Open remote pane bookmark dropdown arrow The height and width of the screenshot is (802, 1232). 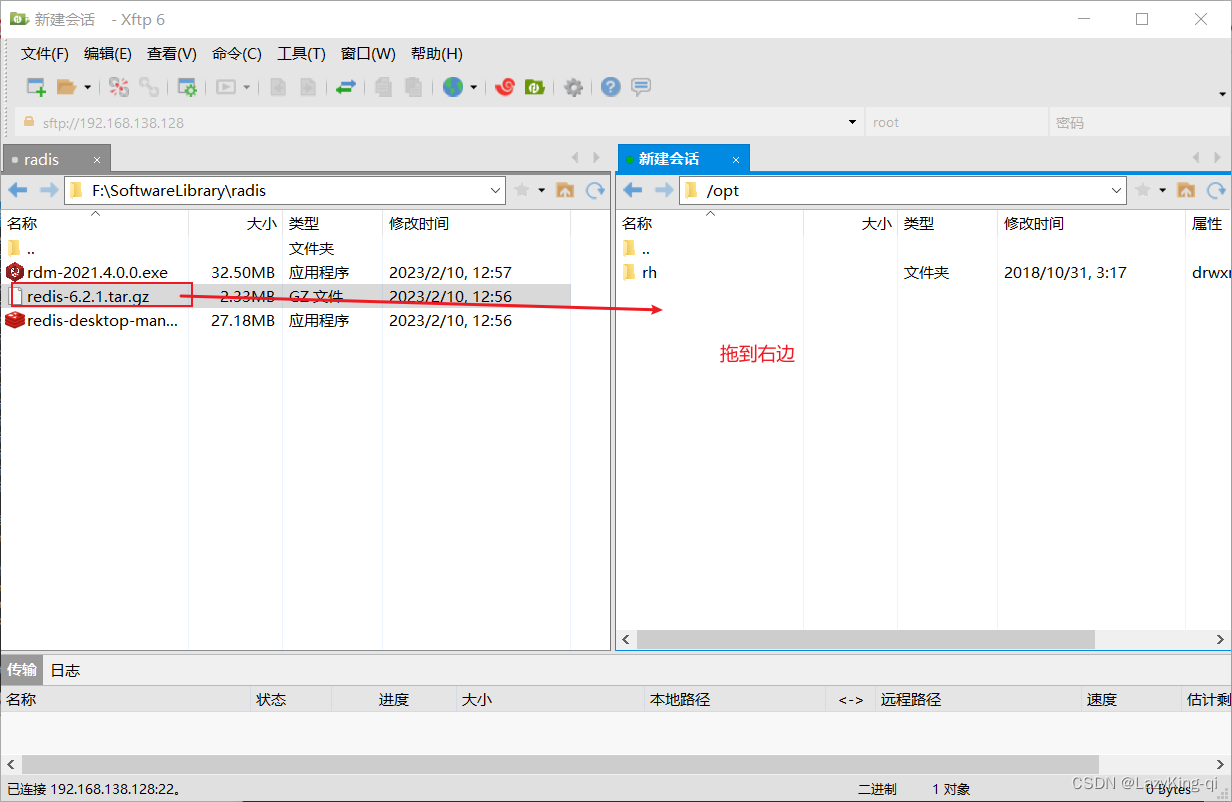click(1163, 190)
